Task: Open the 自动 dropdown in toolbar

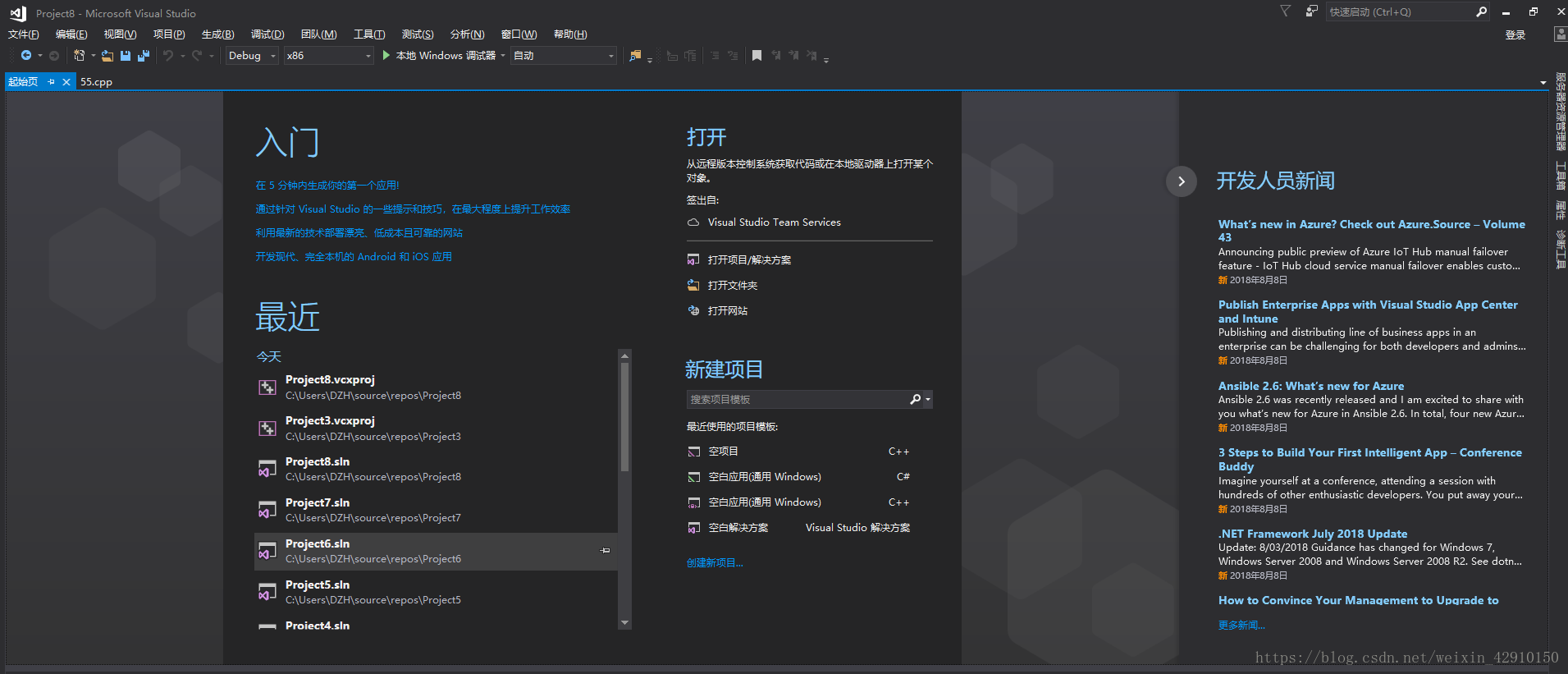Action: 564,56
